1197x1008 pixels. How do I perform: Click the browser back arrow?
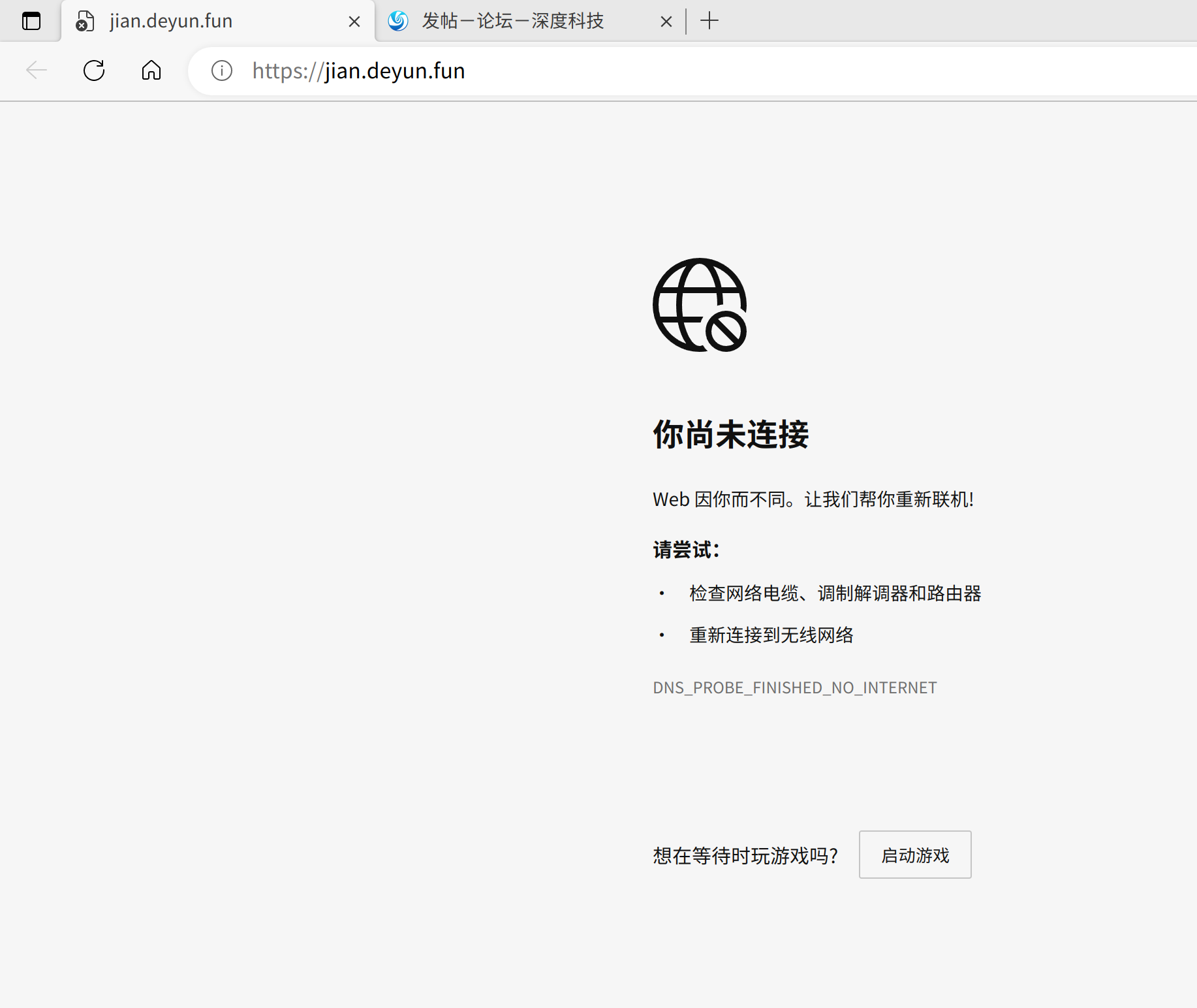click(37, 70)
